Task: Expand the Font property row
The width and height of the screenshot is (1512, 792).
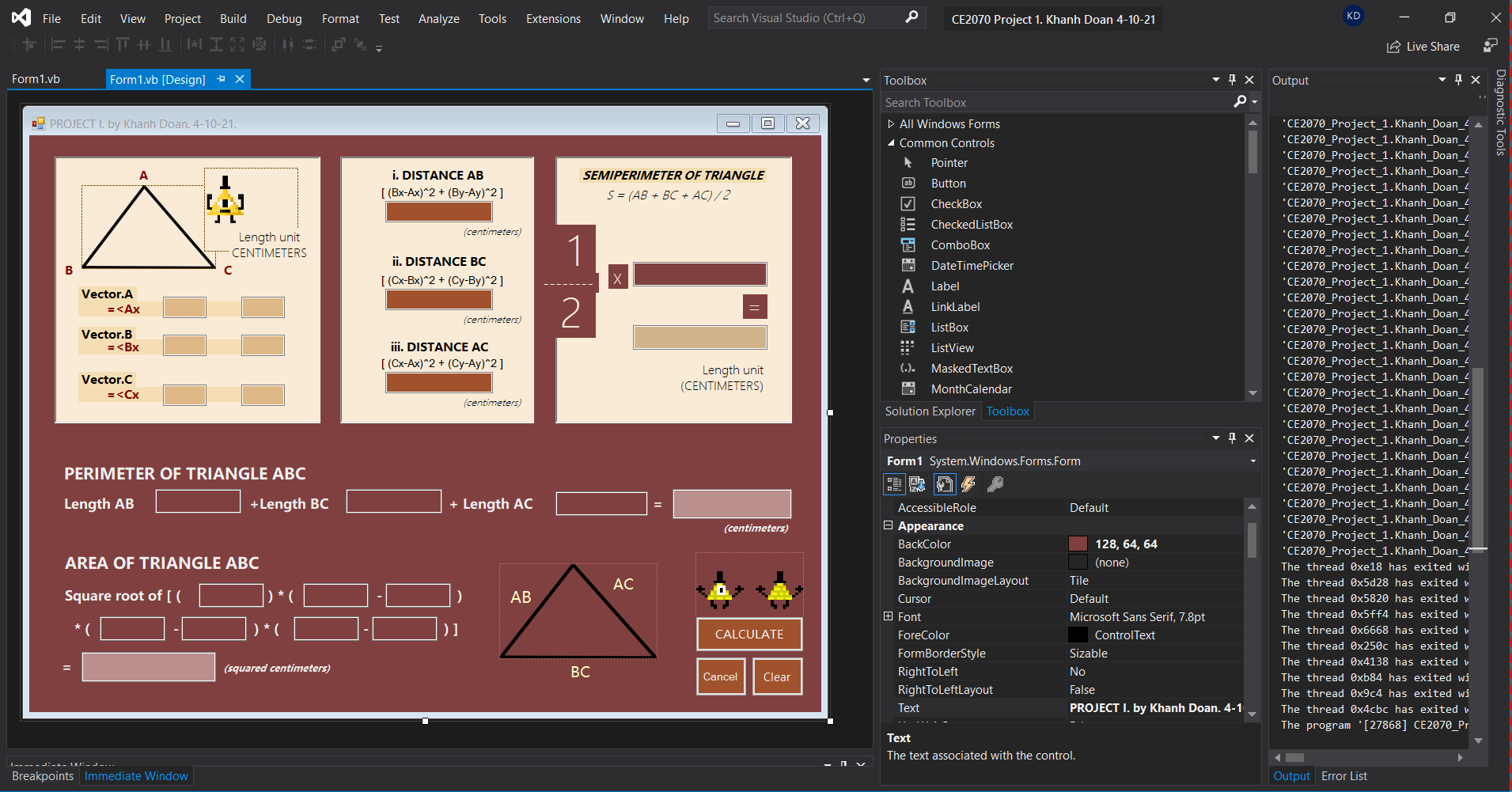Action: click(888, 616)
